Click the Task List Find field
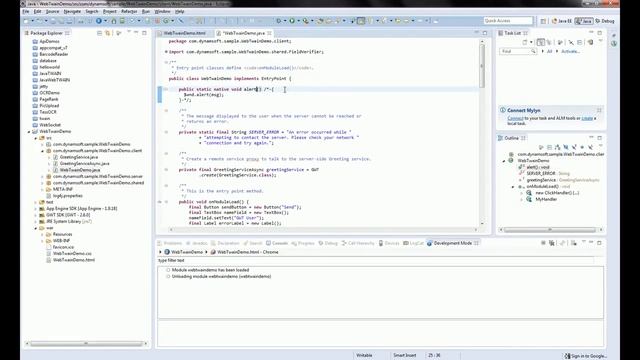The width and height of the screenshot is (640, 360). point(518,51)
